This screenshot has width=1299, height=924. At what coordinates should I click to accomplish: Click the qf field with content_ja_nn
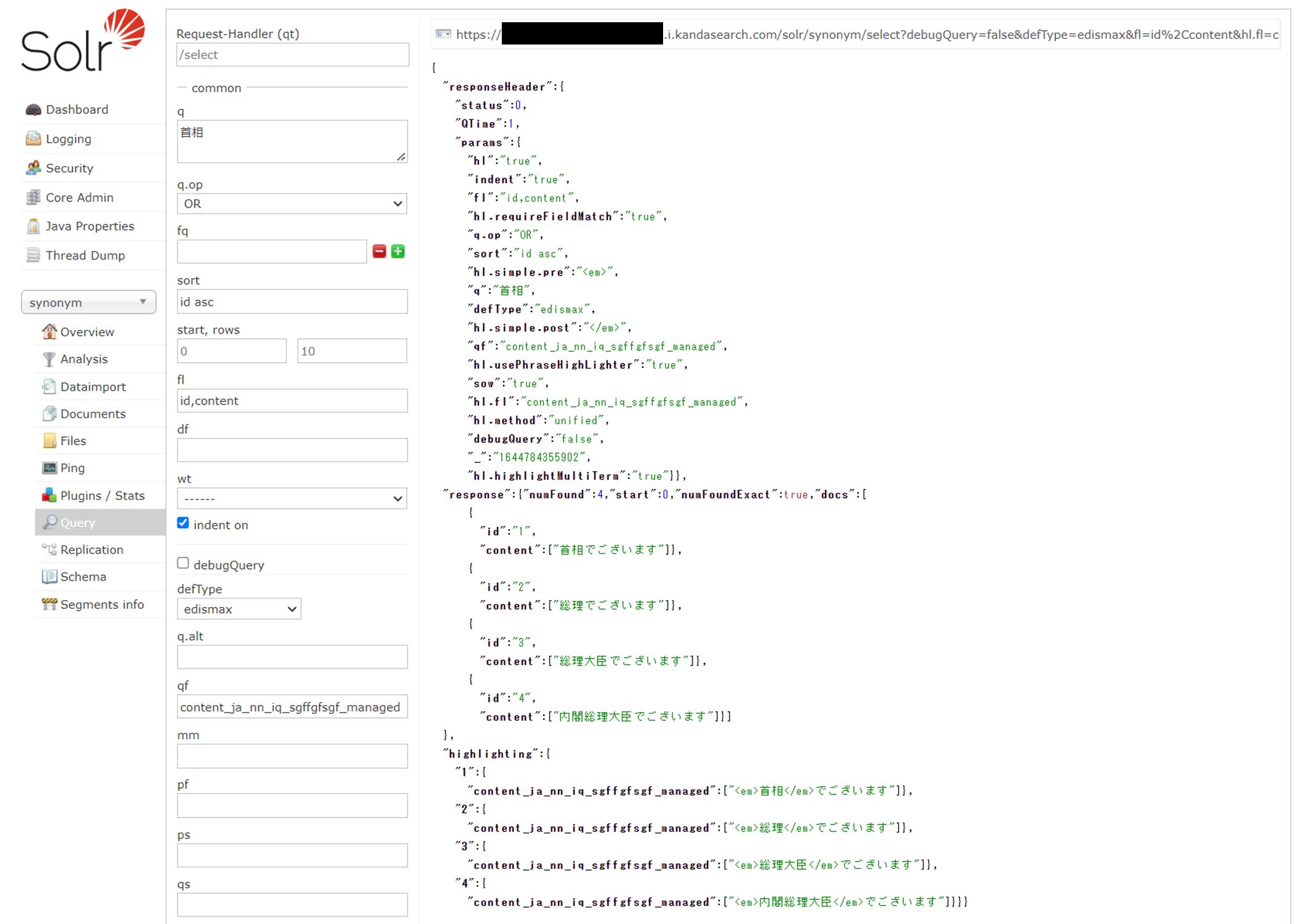click(292, 706)
